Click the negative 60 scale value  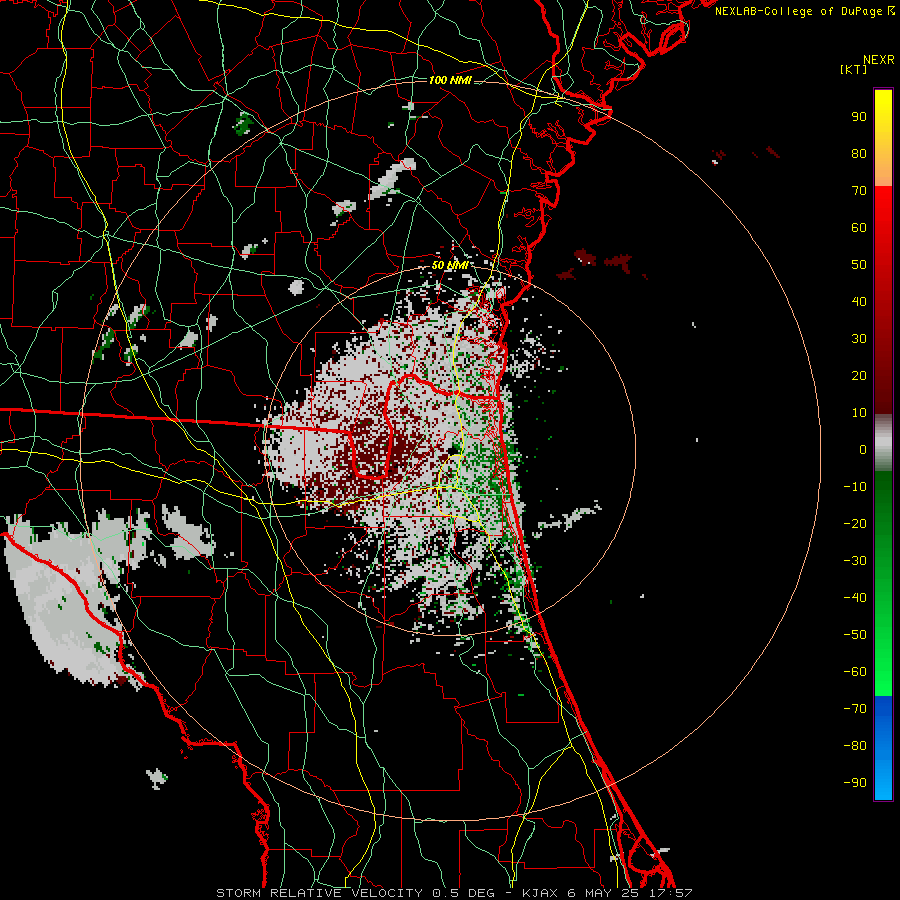click(x=855, y=672)
